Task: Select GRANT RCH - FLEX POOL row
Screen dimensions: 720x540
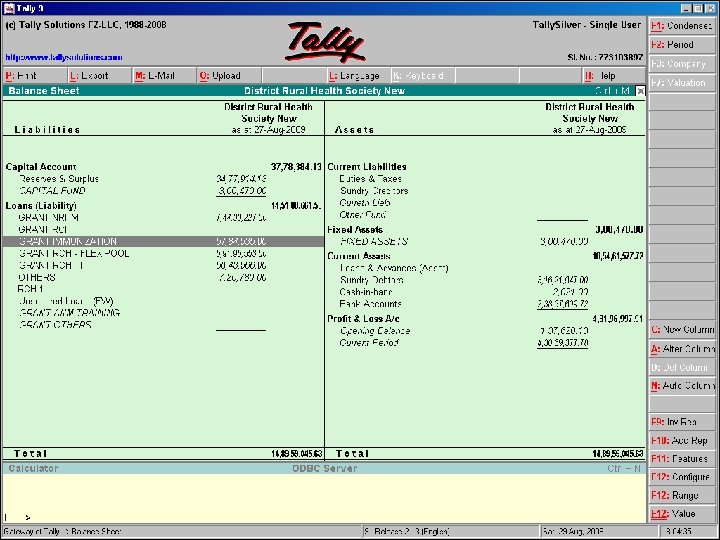Action: pos(74,253)
